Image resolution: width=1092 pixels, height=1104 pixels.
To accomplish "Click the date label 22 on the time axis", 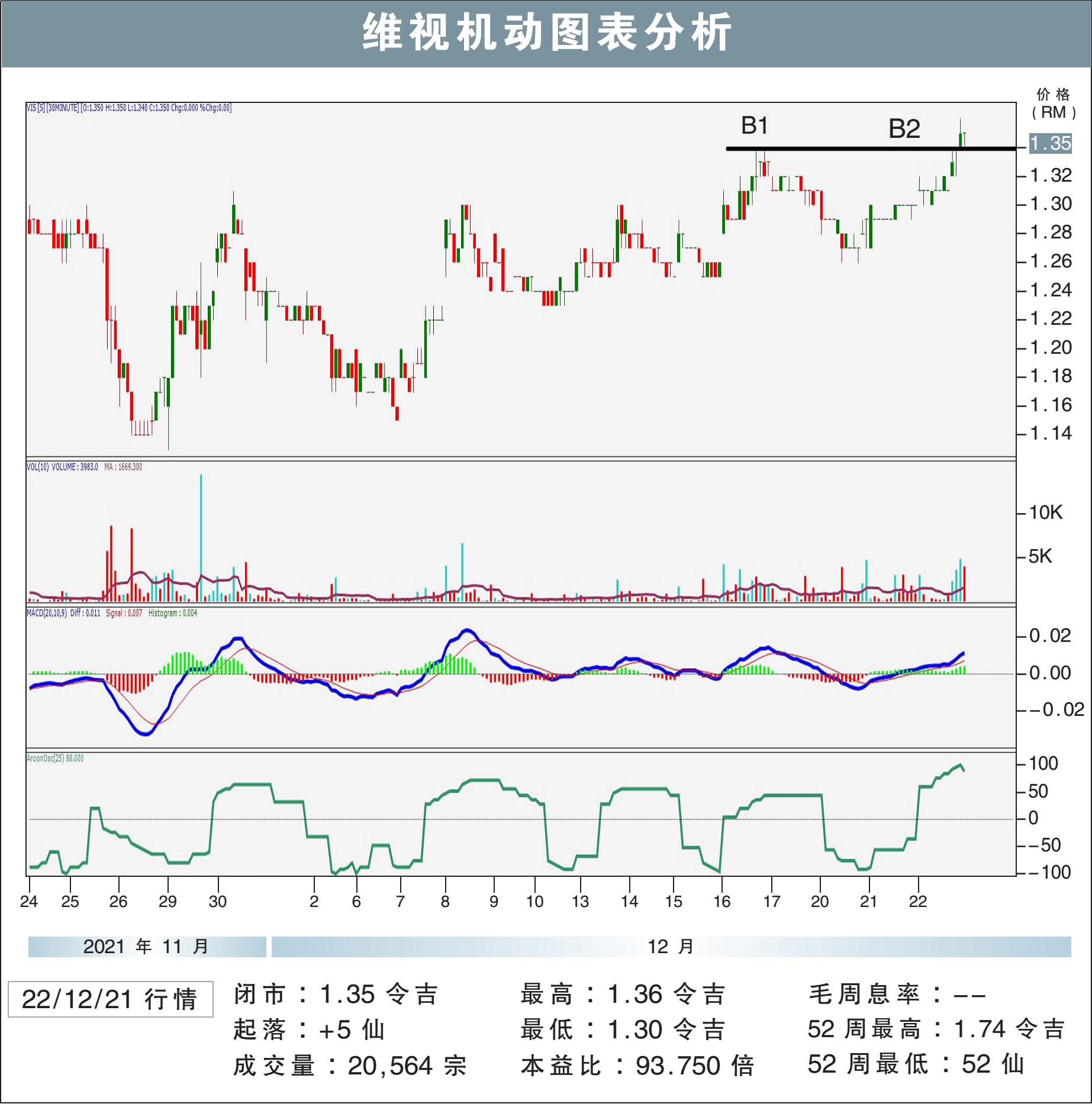I will tap(918, 902).
